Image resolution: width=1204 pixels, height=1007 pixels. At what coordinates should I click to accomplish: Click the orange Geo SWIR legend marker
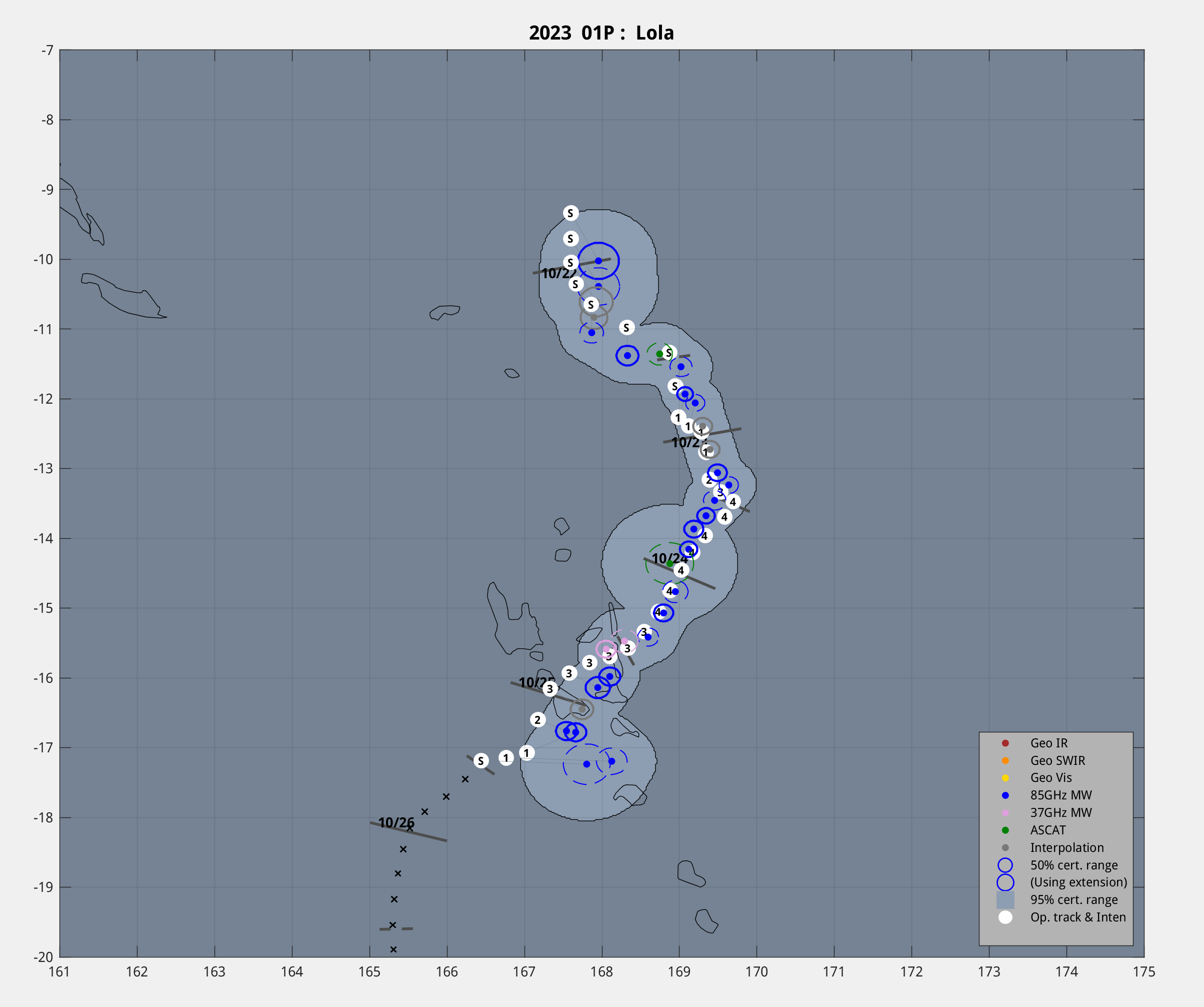click(x=1005, y=760)
